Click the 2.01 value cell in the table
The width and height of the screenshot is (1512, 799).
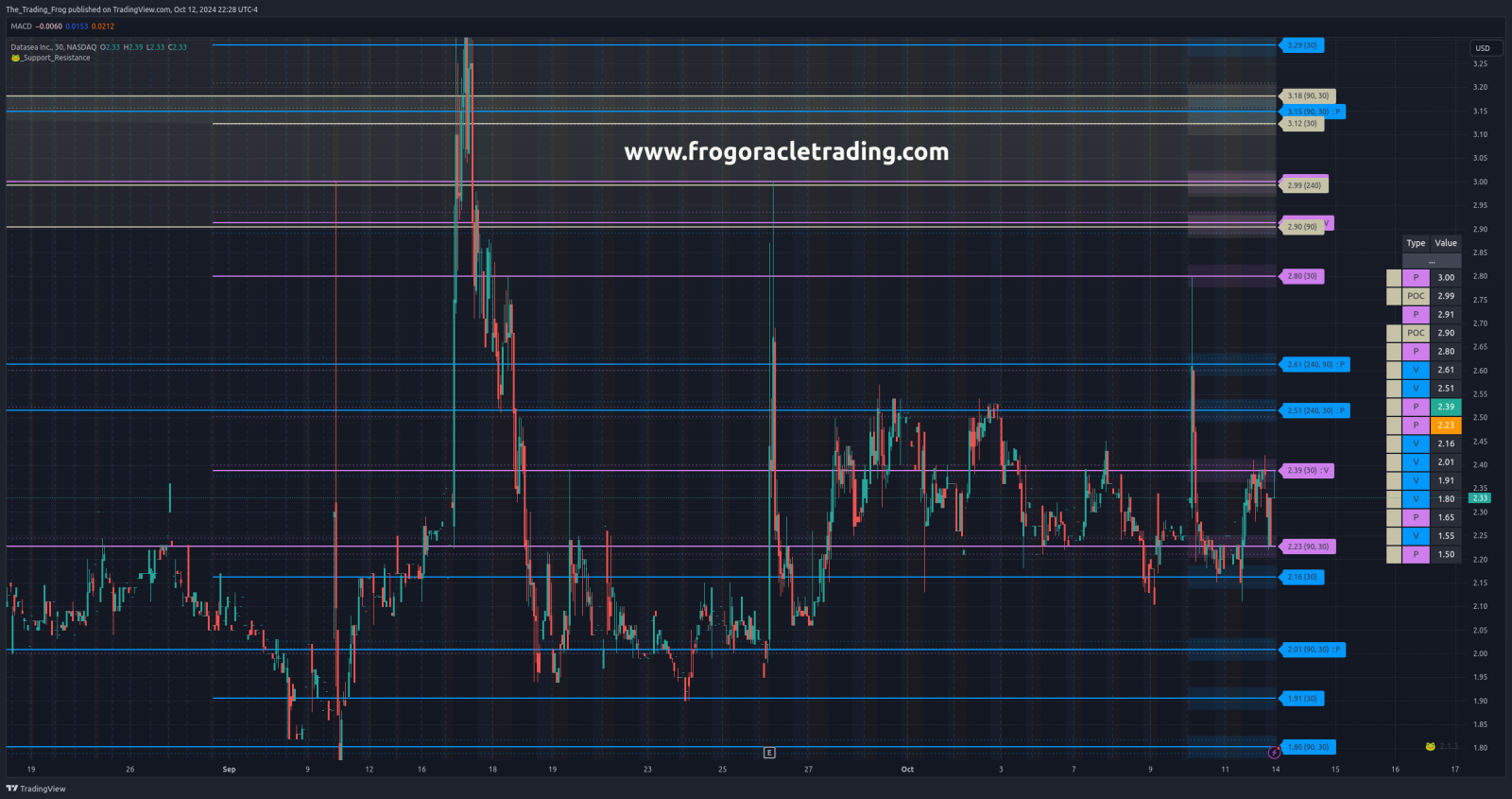1446,462
